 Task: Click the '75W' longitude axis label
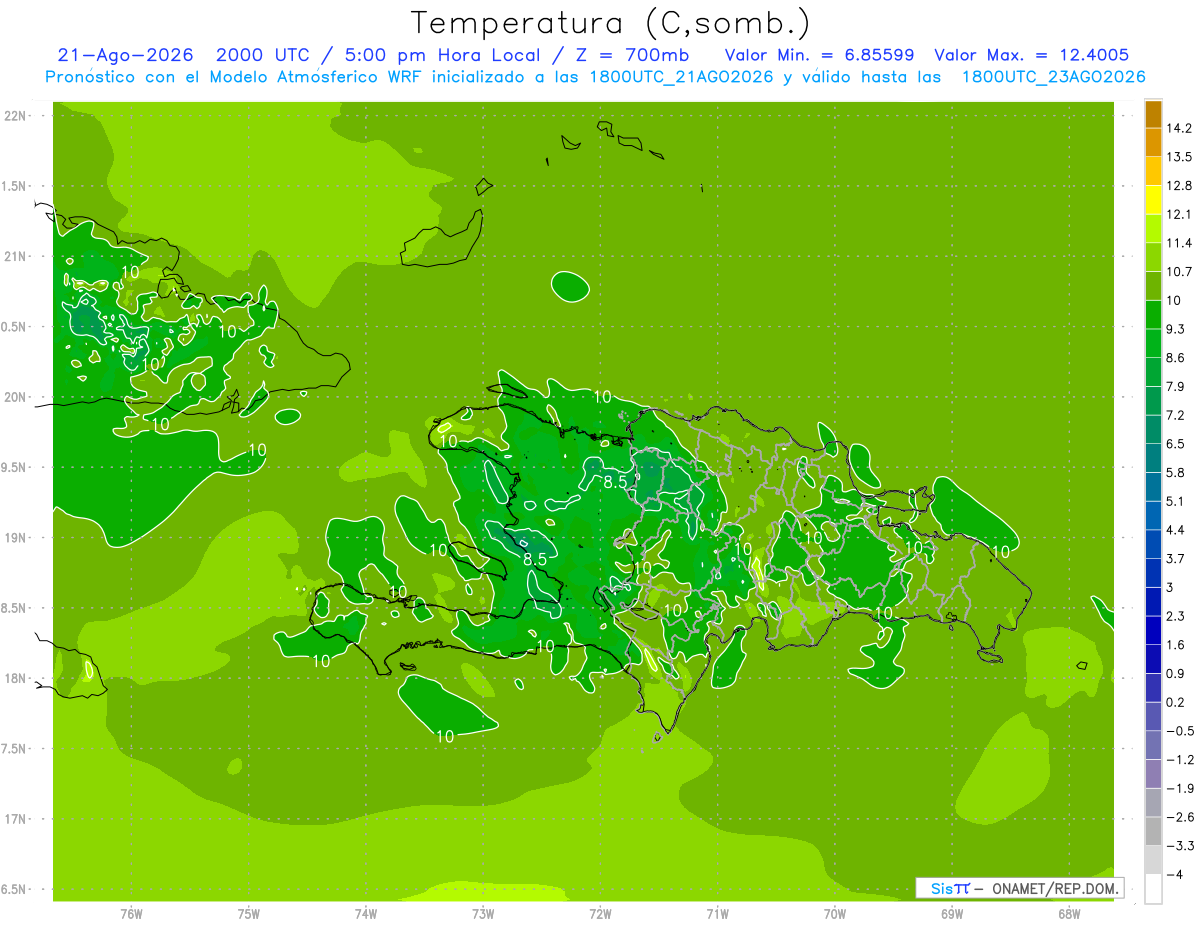[249, 913]
